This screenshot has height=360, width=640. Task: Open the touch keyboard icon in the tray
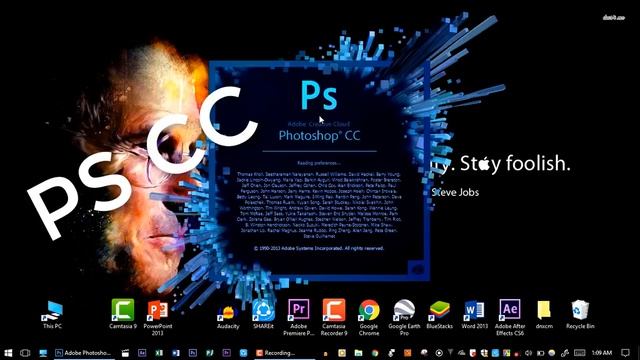[579, 353]
